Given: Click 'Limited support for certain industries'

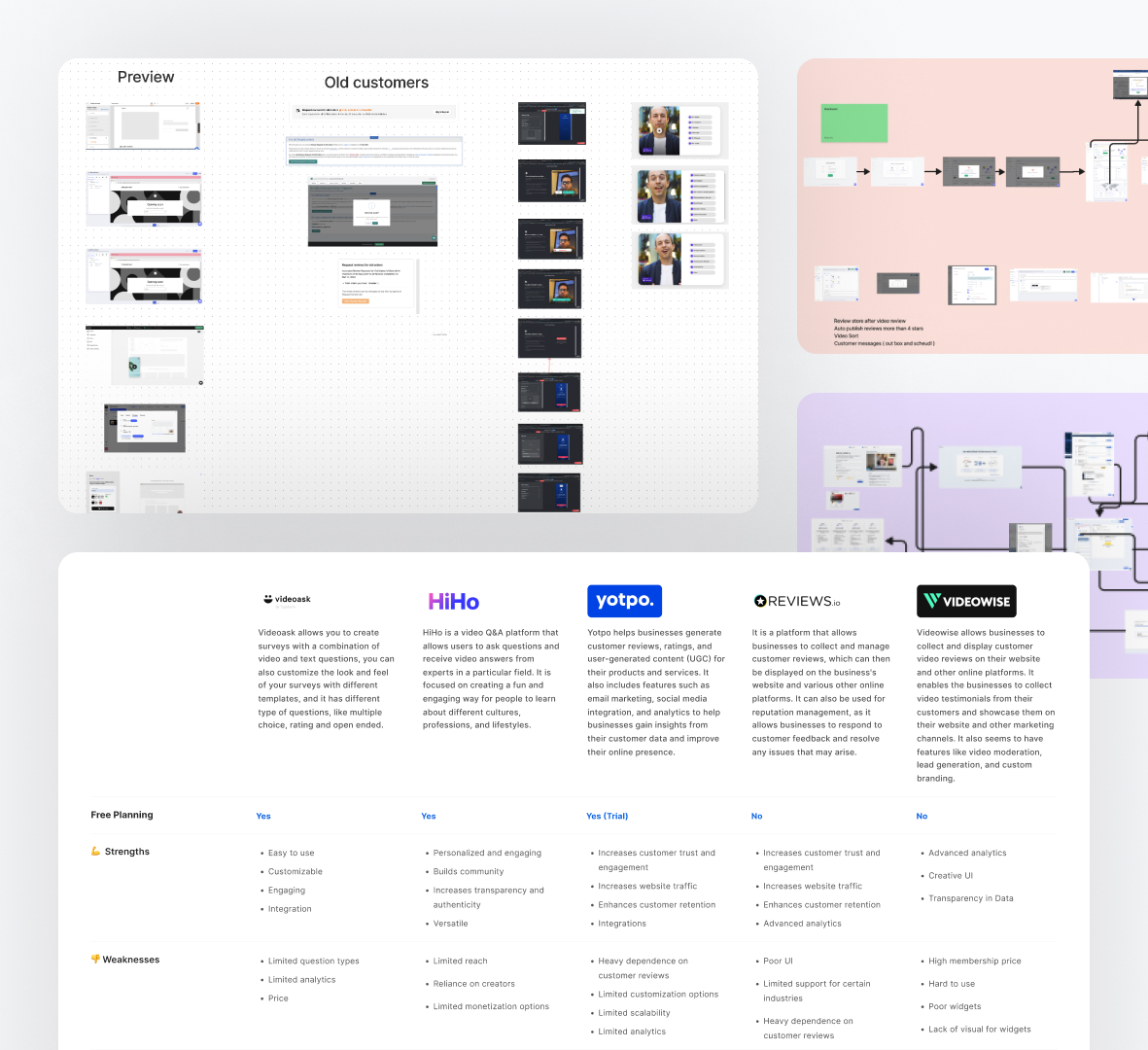Looking at the screenshot, I should point(817,991).
